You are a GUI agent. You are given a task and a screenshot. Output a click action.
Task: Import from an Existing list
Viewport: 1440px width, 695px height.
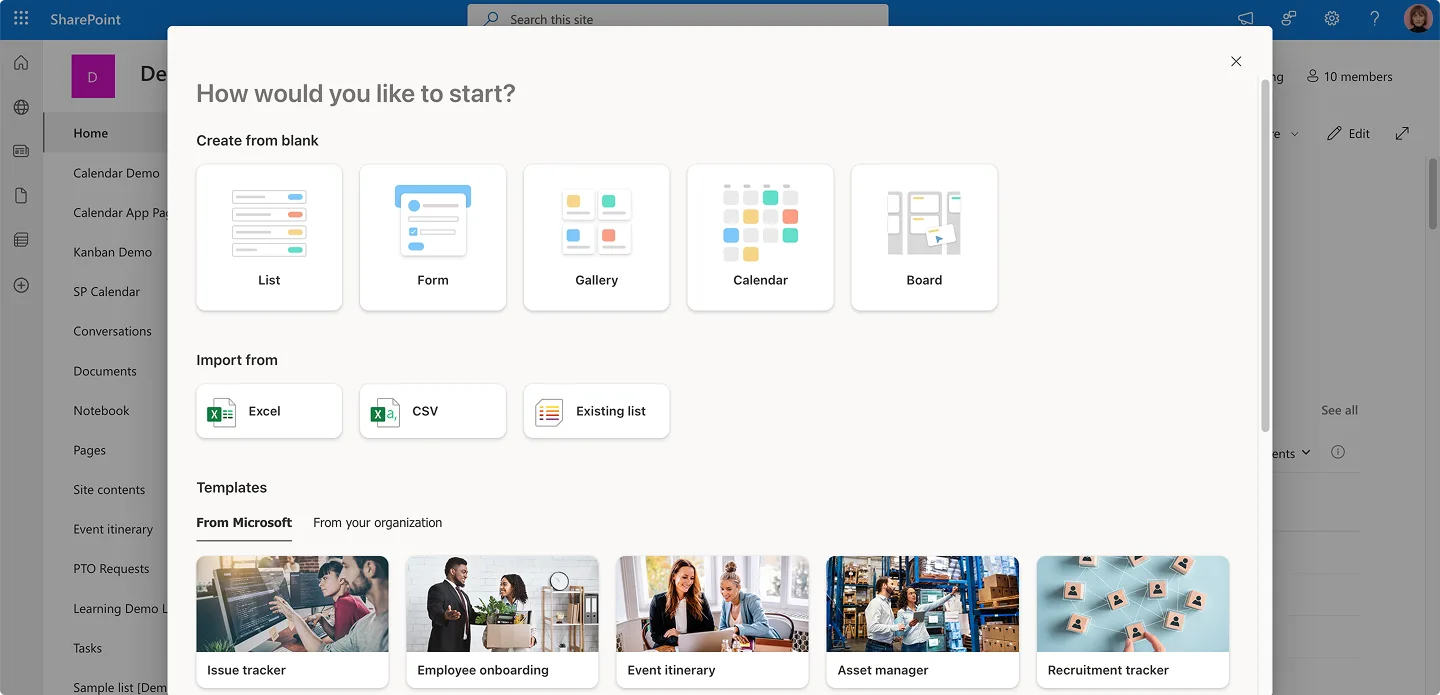pos(596,411)
